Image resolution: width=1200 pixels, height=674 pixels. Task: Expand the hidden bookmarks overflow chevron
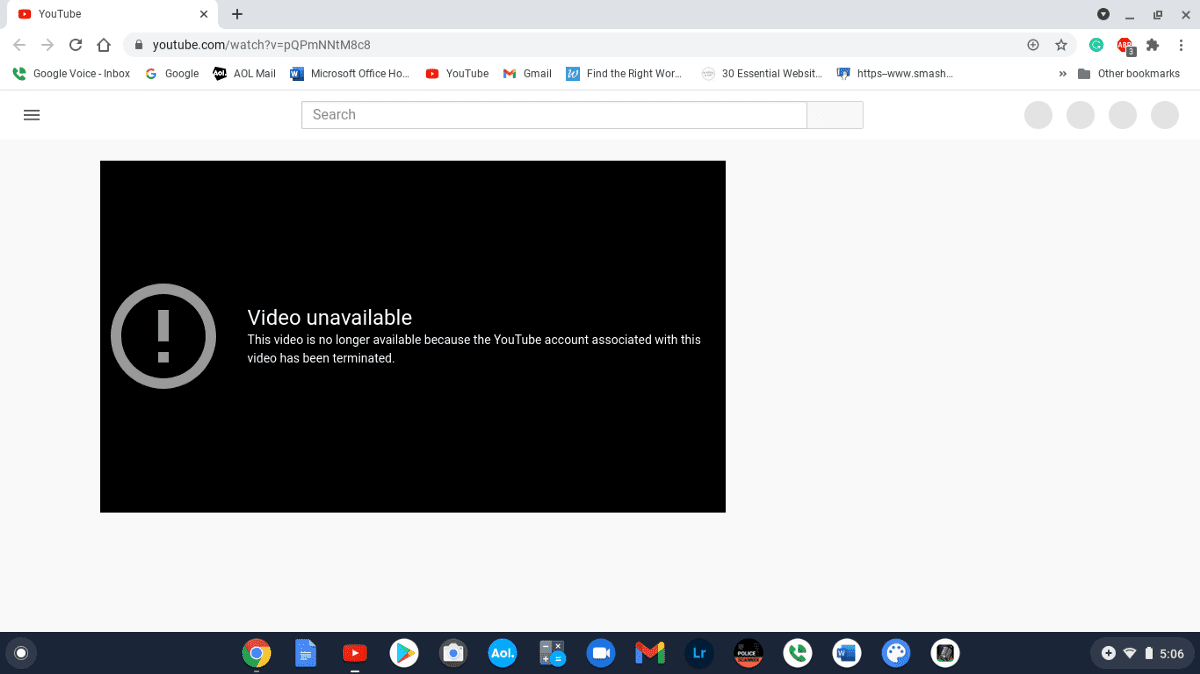point(1062,73)
